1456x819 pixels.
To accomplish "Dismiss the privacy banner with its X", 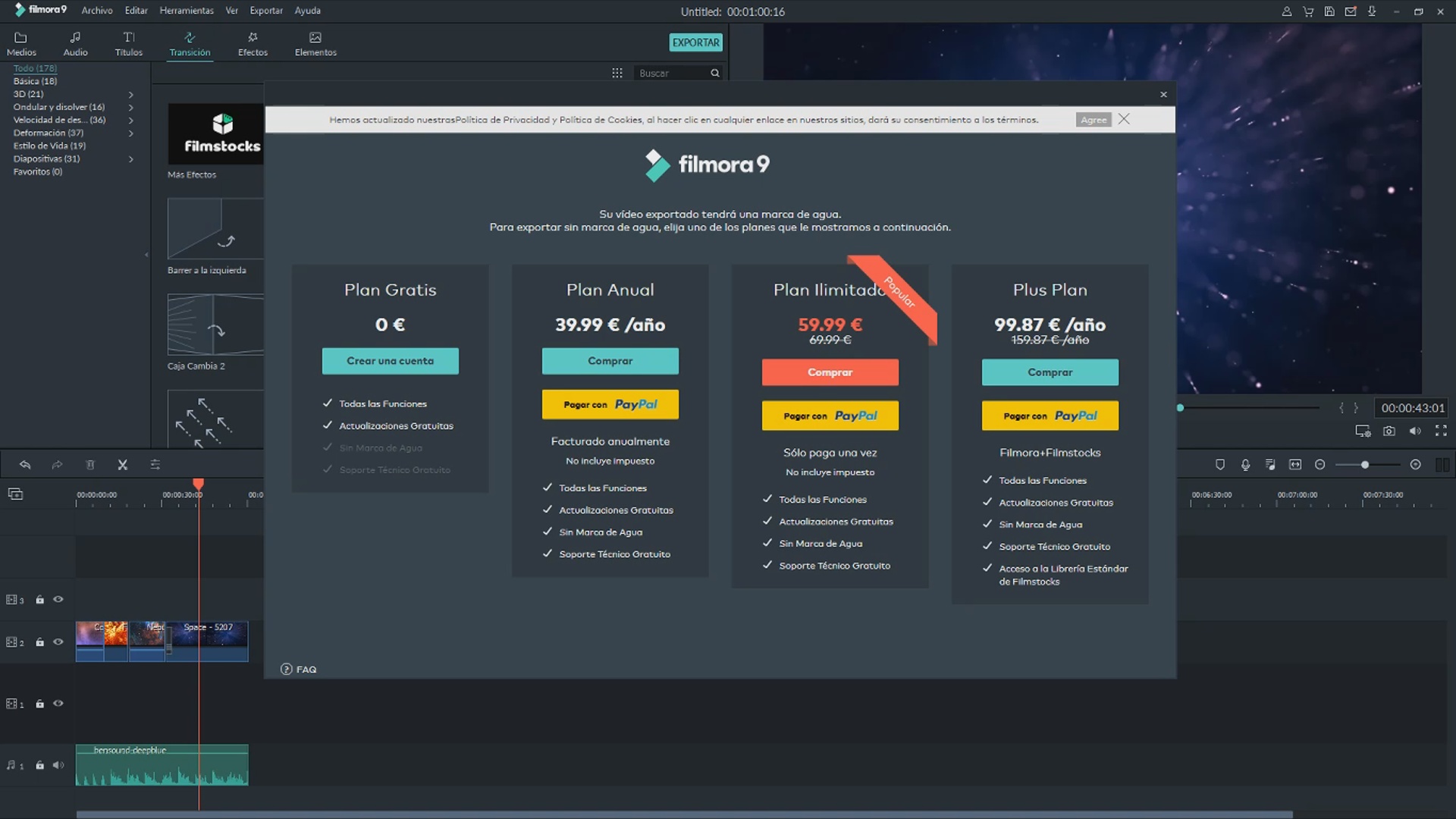I will pos(1124,119).
